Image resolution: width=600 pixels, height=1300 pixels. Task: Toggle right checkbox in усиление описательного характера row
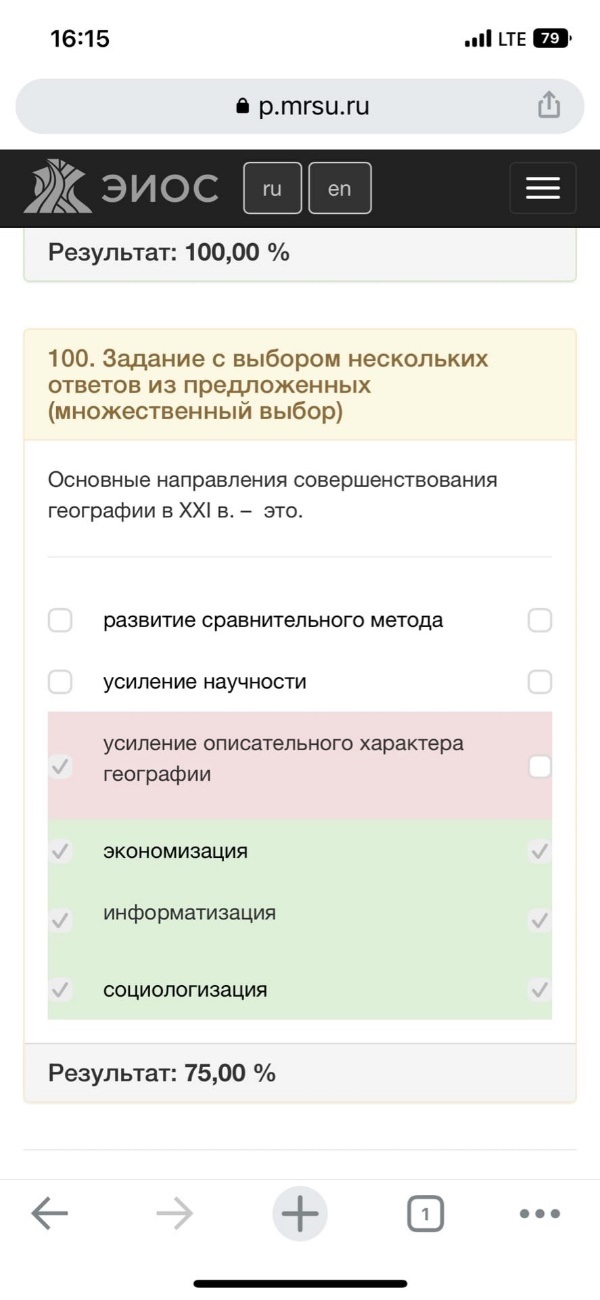tap(540, 767)
